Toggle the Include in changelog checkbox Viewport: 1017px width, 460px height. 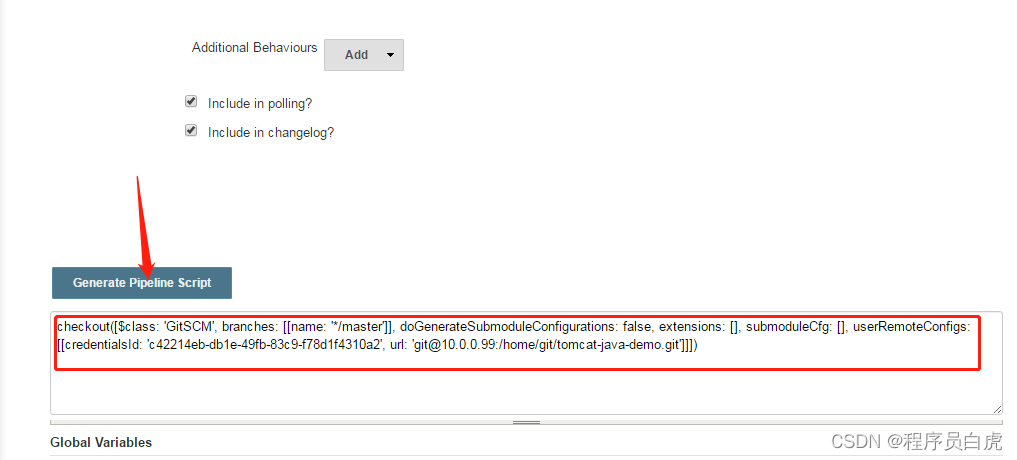191,130
